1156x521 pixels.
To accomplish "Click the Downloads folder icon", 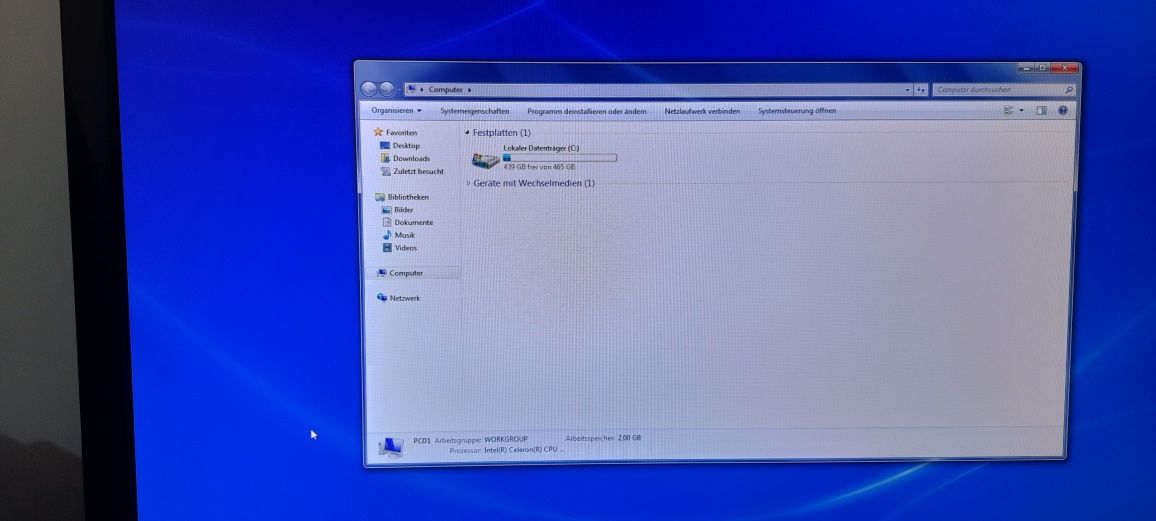I will (x=385, y=158).
